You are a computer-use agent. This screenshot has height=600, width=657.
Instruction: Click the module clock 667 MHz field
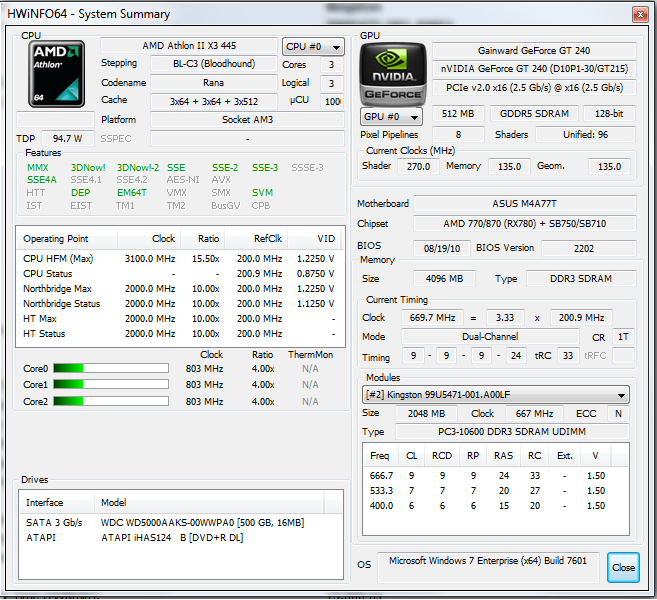[534, 414]
